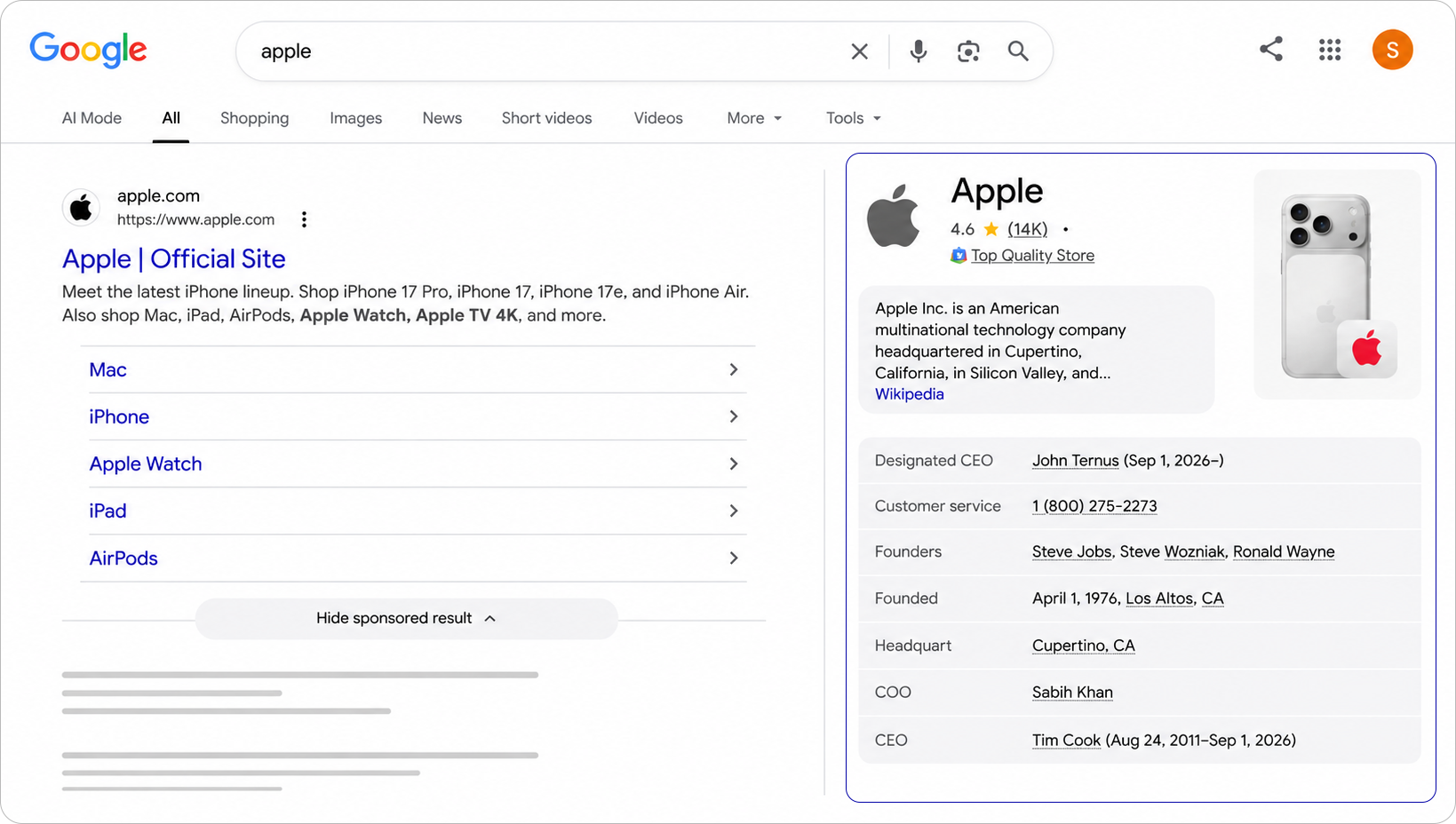Open the Images tab
The image size is (1456, 824).
[355, 118]
